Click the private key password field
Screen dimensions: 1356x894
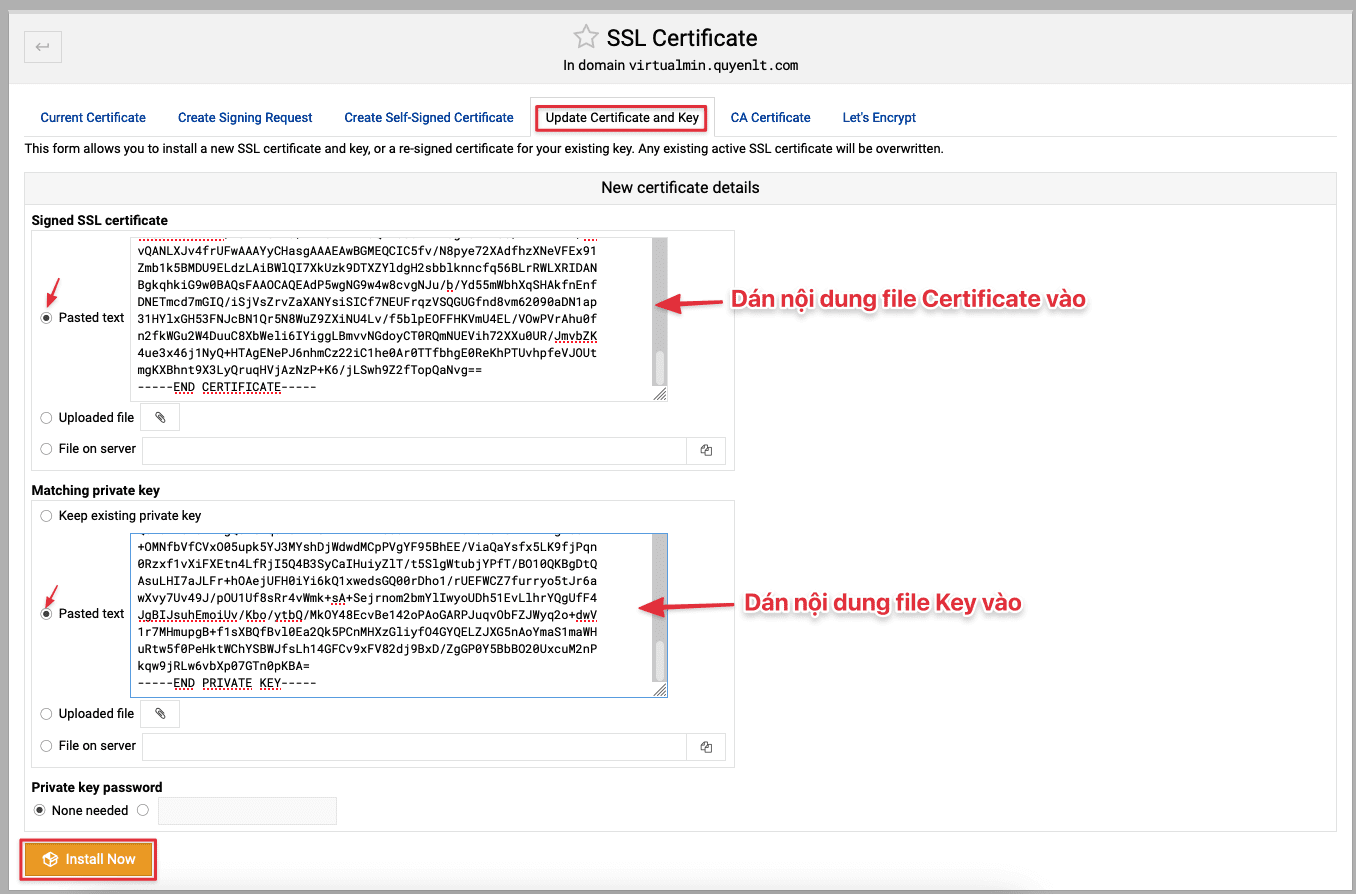pos(247,810)
